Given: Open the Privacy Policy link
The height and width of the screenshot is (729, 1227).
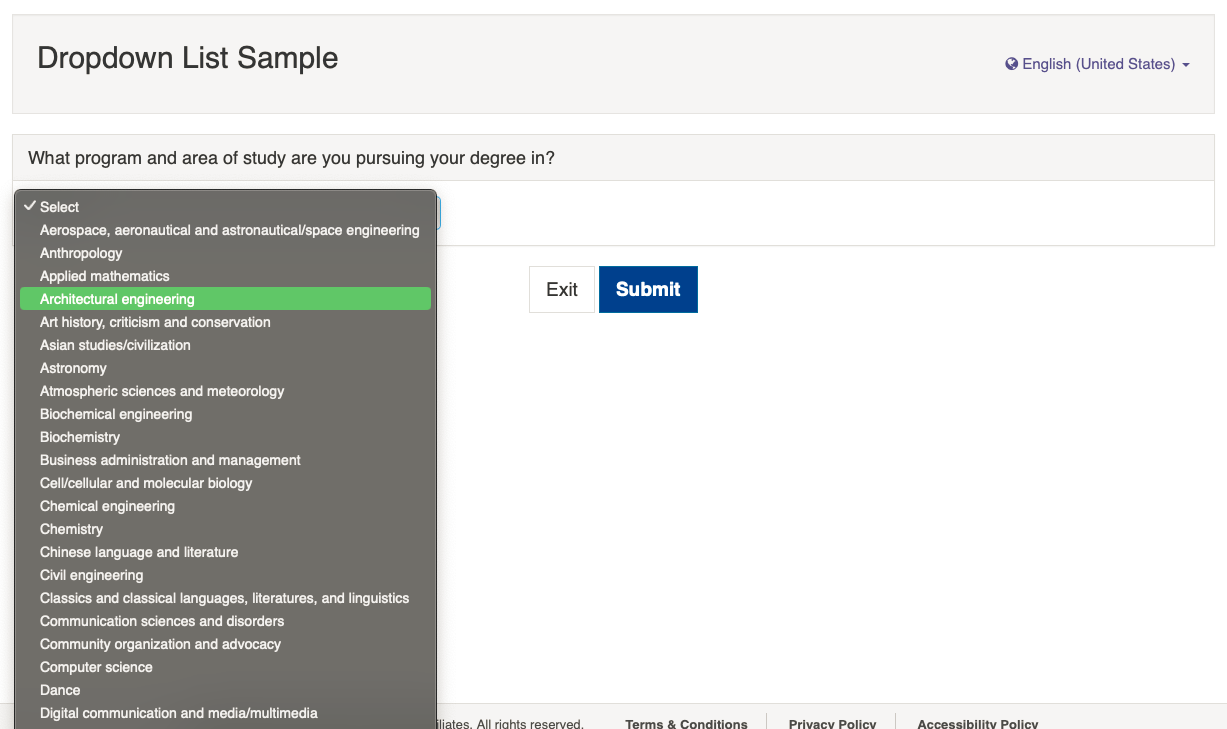Looking at the screenshot, I should coord(832,723).
